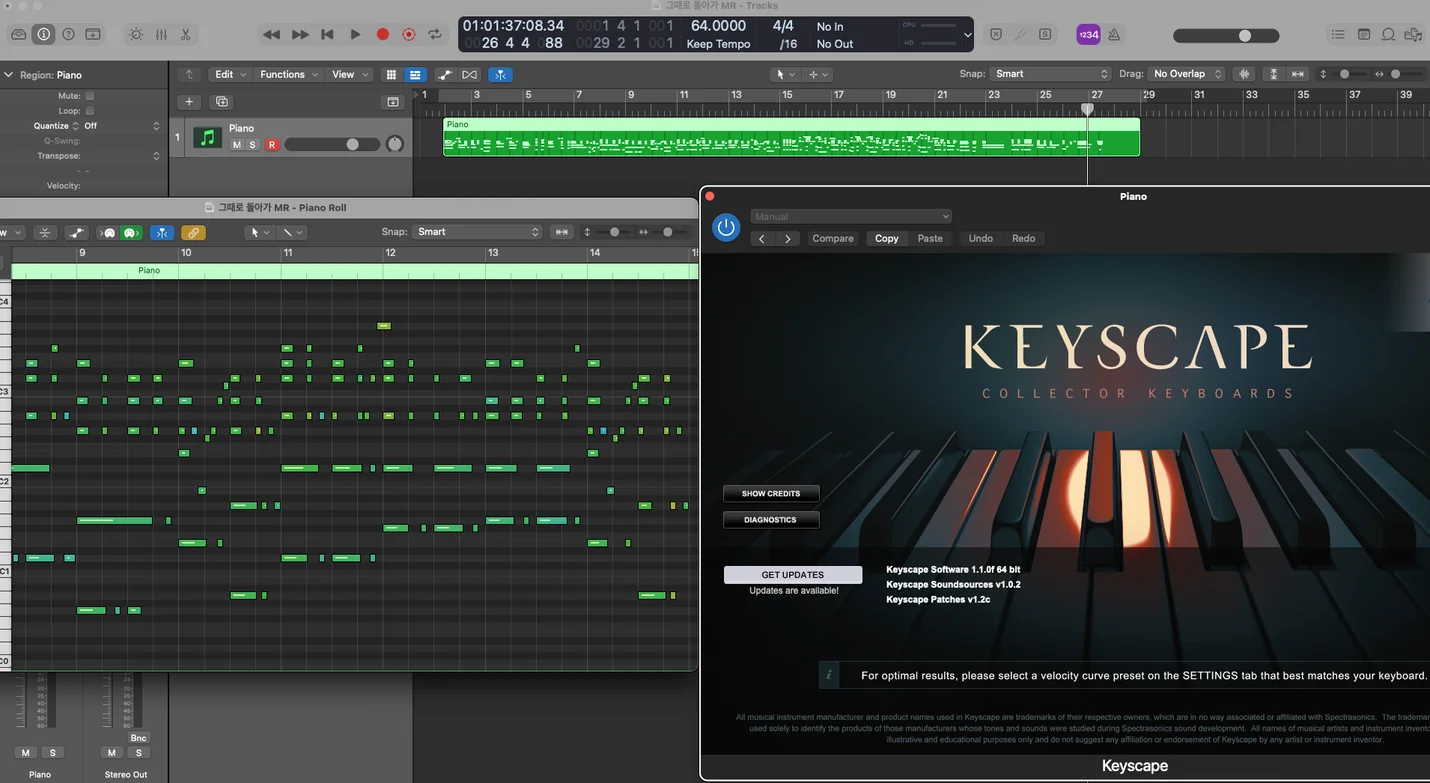Screen dimensions: 1430x783
Task: Open Quick Help question mark icon
Action: [68, 34]
